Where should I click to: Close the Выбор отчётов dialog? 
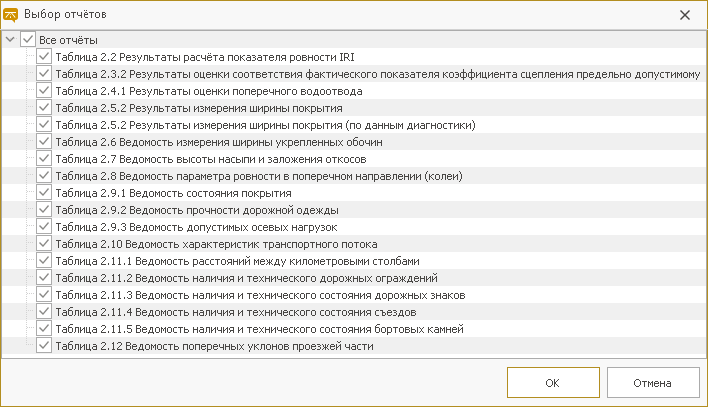pyautogui.click(x=685, y=15)
